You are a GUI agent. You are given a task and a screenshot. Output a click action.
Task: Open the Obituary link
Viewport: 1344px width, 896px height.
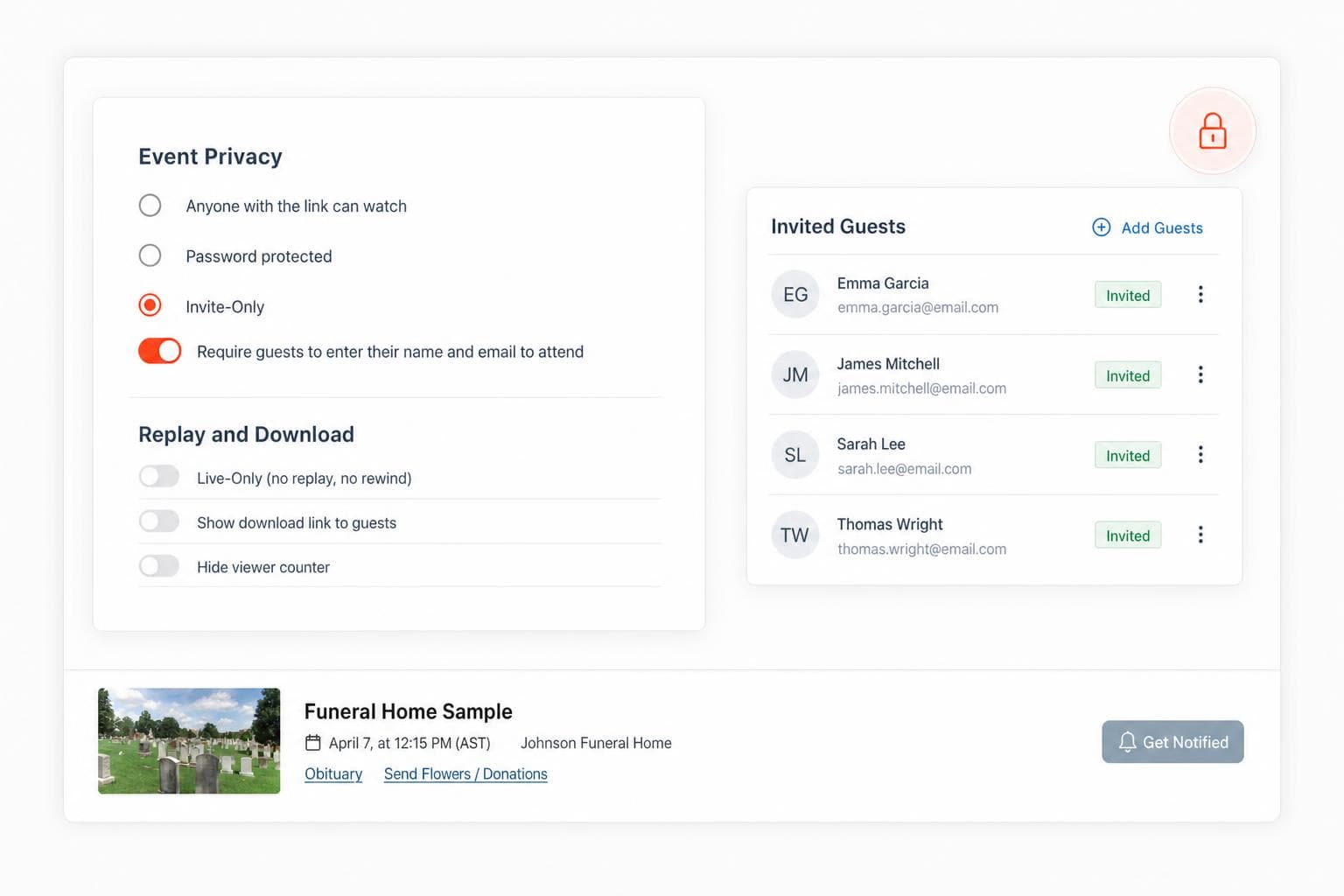point(333,774)
